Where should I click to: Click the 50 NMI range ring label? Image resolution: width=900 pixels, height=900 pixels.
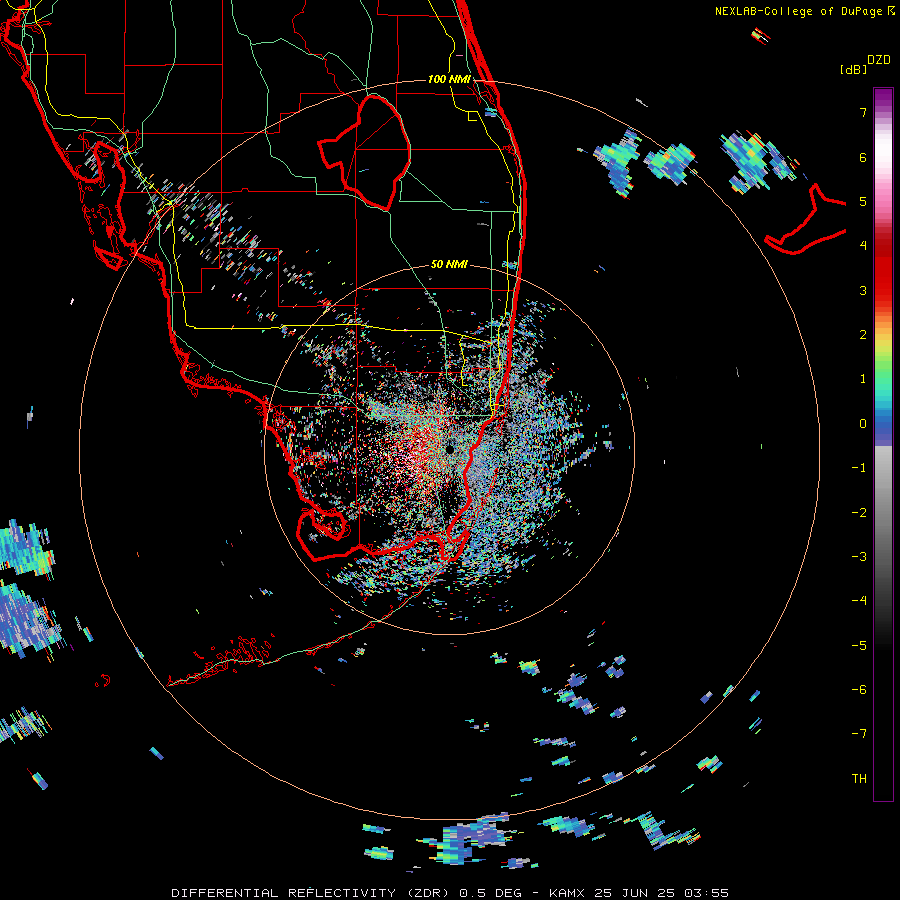tap(449, 264)
